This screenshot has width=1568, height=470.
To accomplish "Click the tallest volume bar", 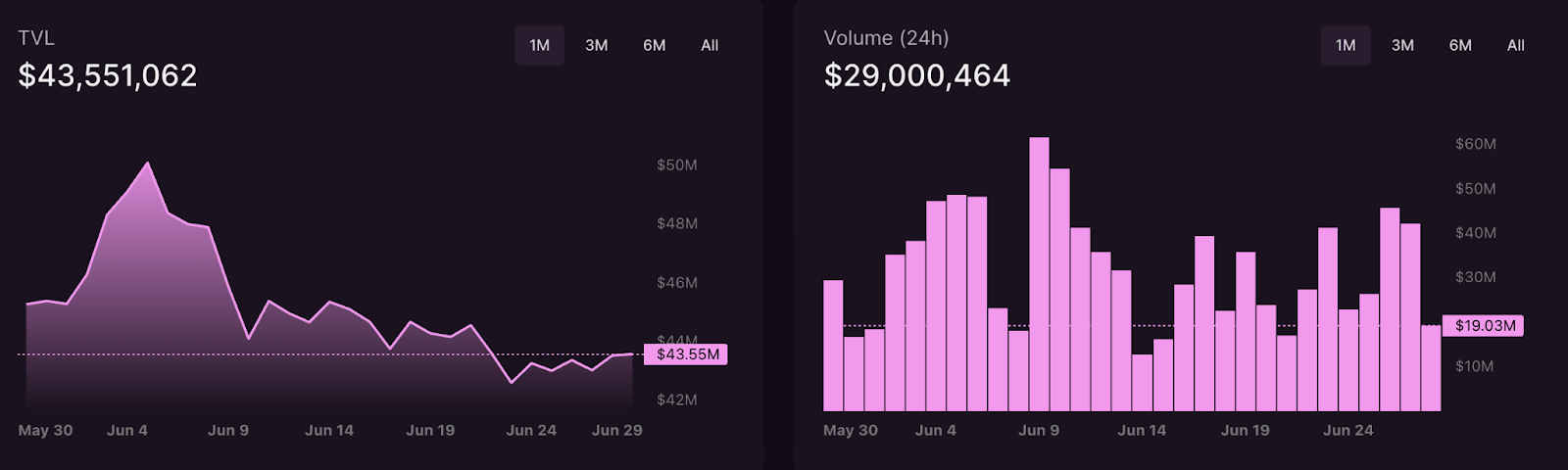I will [1039, 274].
